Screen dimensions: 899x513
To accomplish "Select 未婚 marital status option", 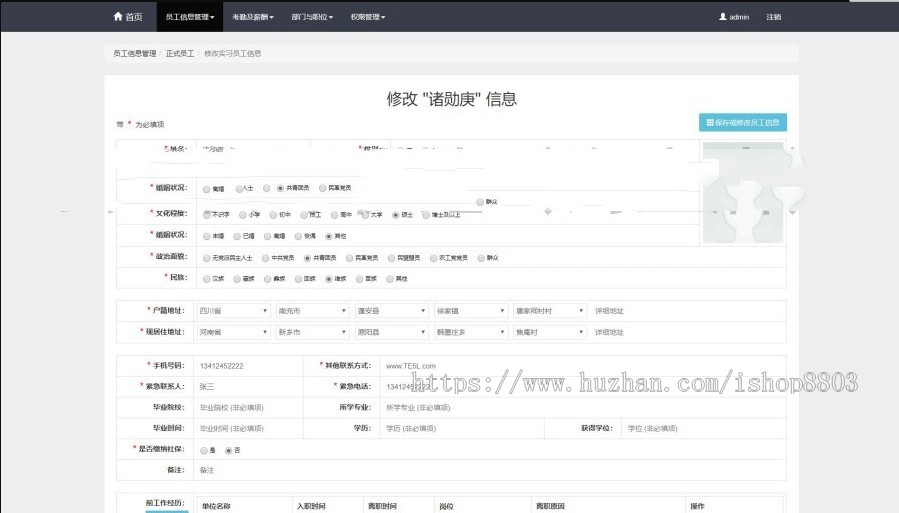I will 206,236.
